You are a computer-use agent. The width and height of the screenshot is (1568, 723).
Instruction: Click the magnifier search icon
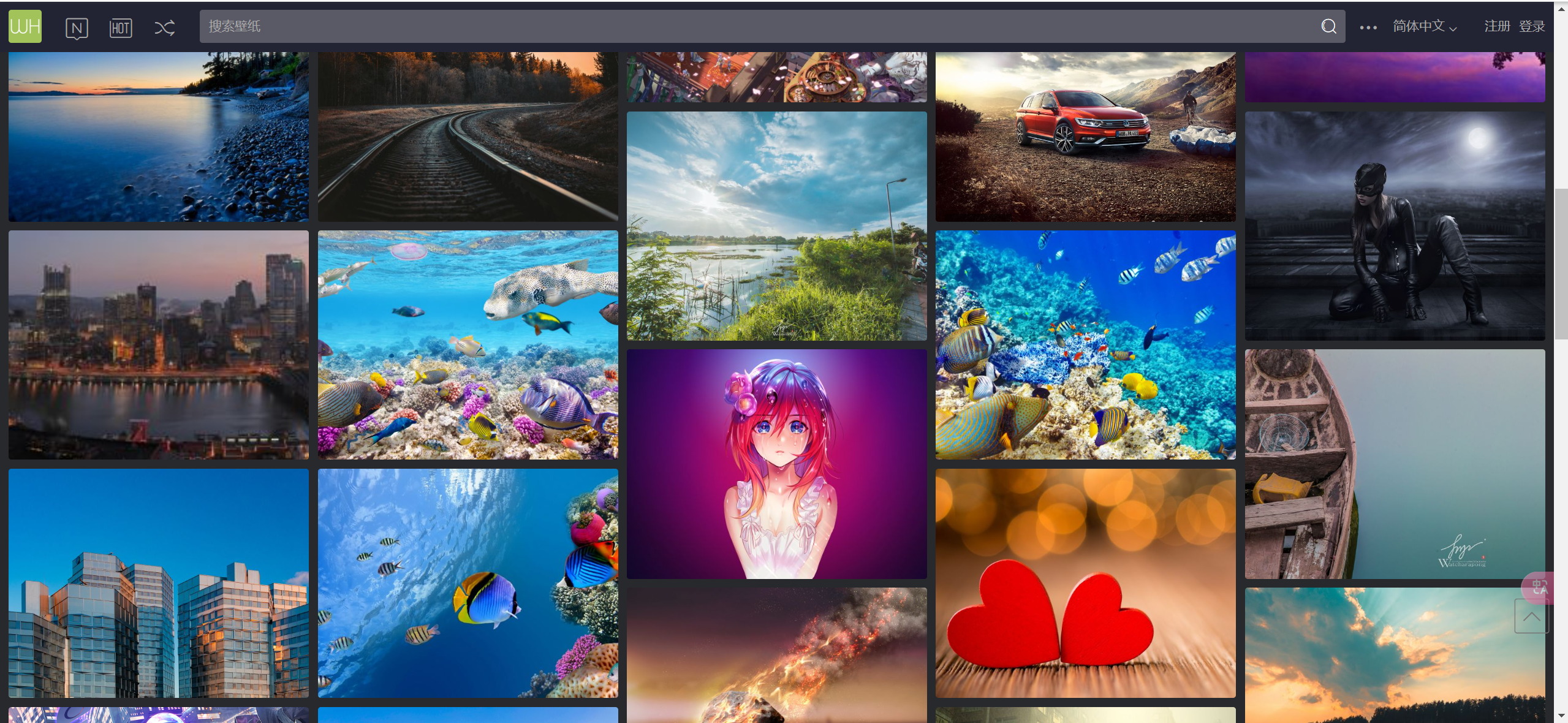1328,26
